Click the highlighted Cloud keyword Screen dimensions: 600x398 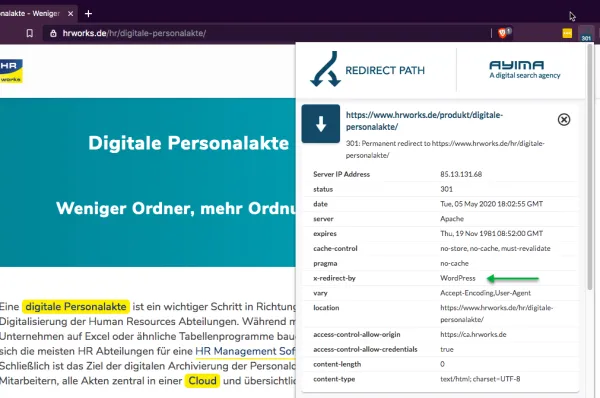[202, 381]
